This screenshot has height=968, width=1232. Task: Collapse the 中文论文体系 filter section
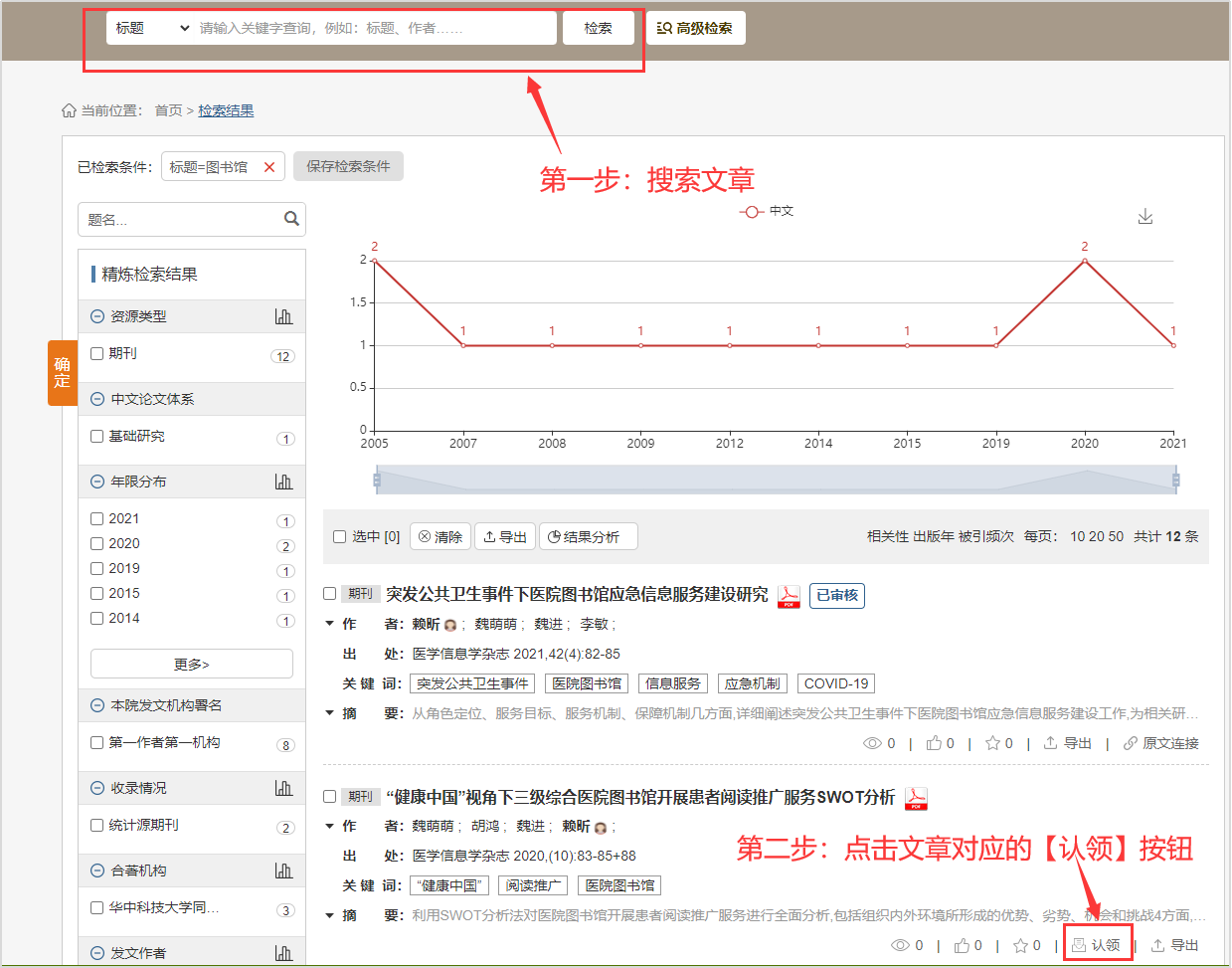[x=97, y=399]
